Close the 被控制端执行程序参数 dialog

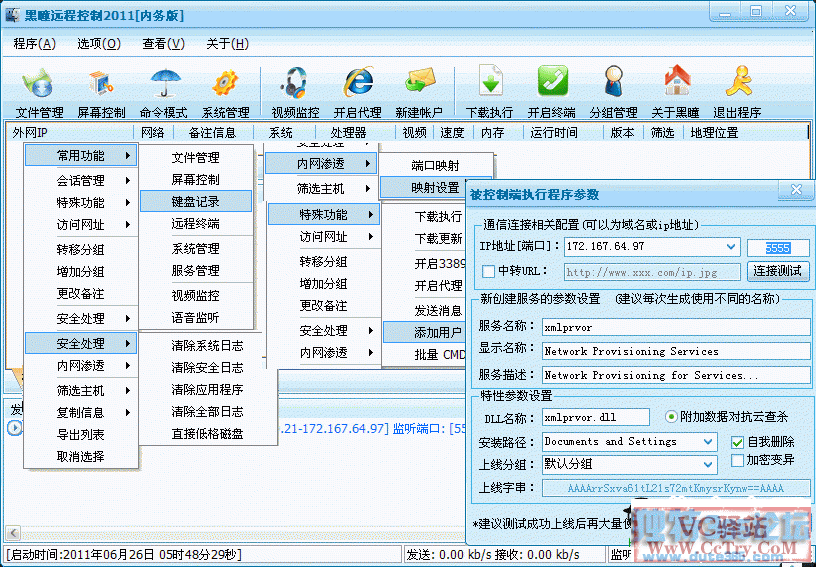pos(796,190)
